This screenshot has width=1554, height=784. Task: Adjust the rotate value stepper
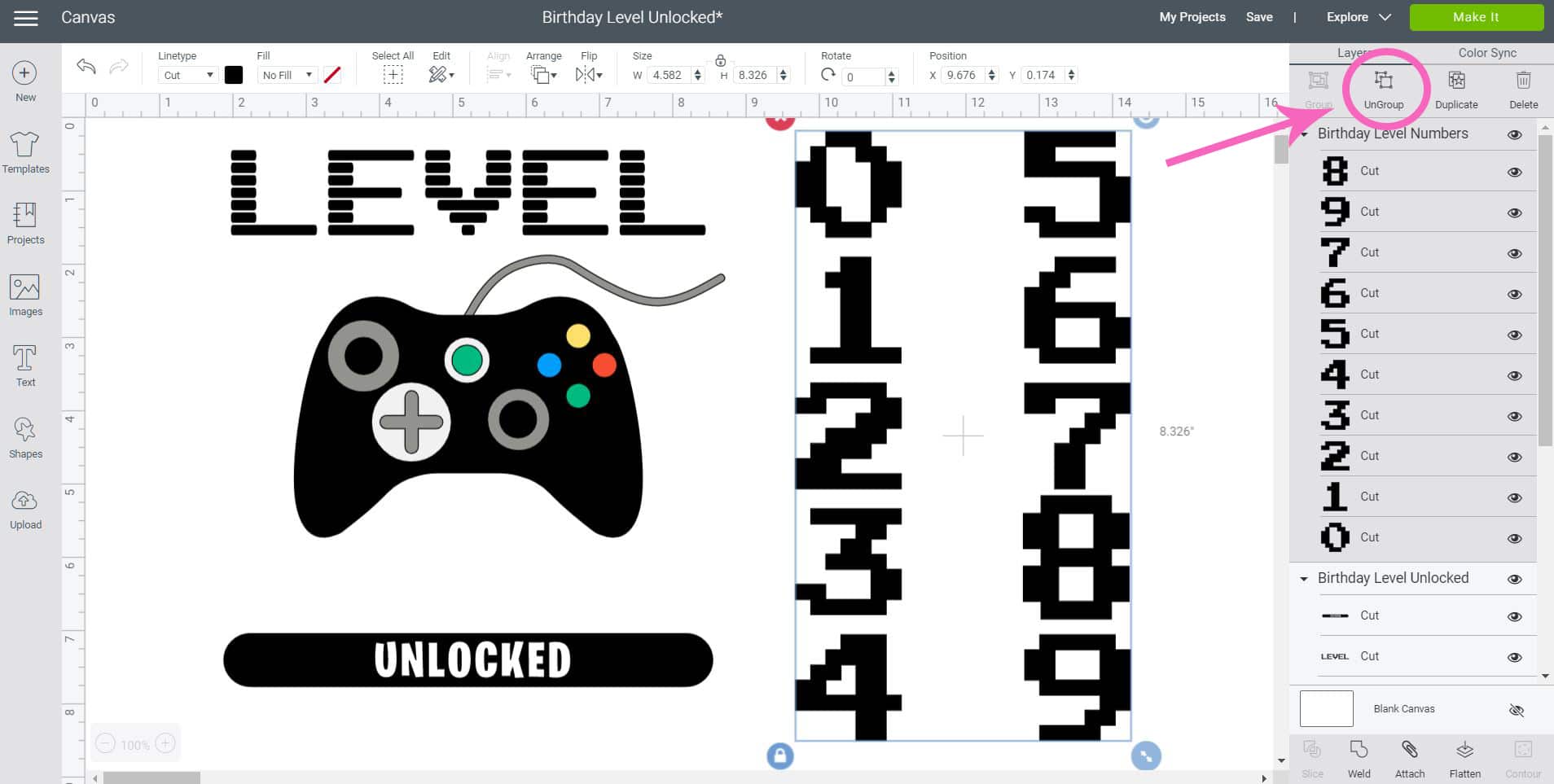point(892,77)
